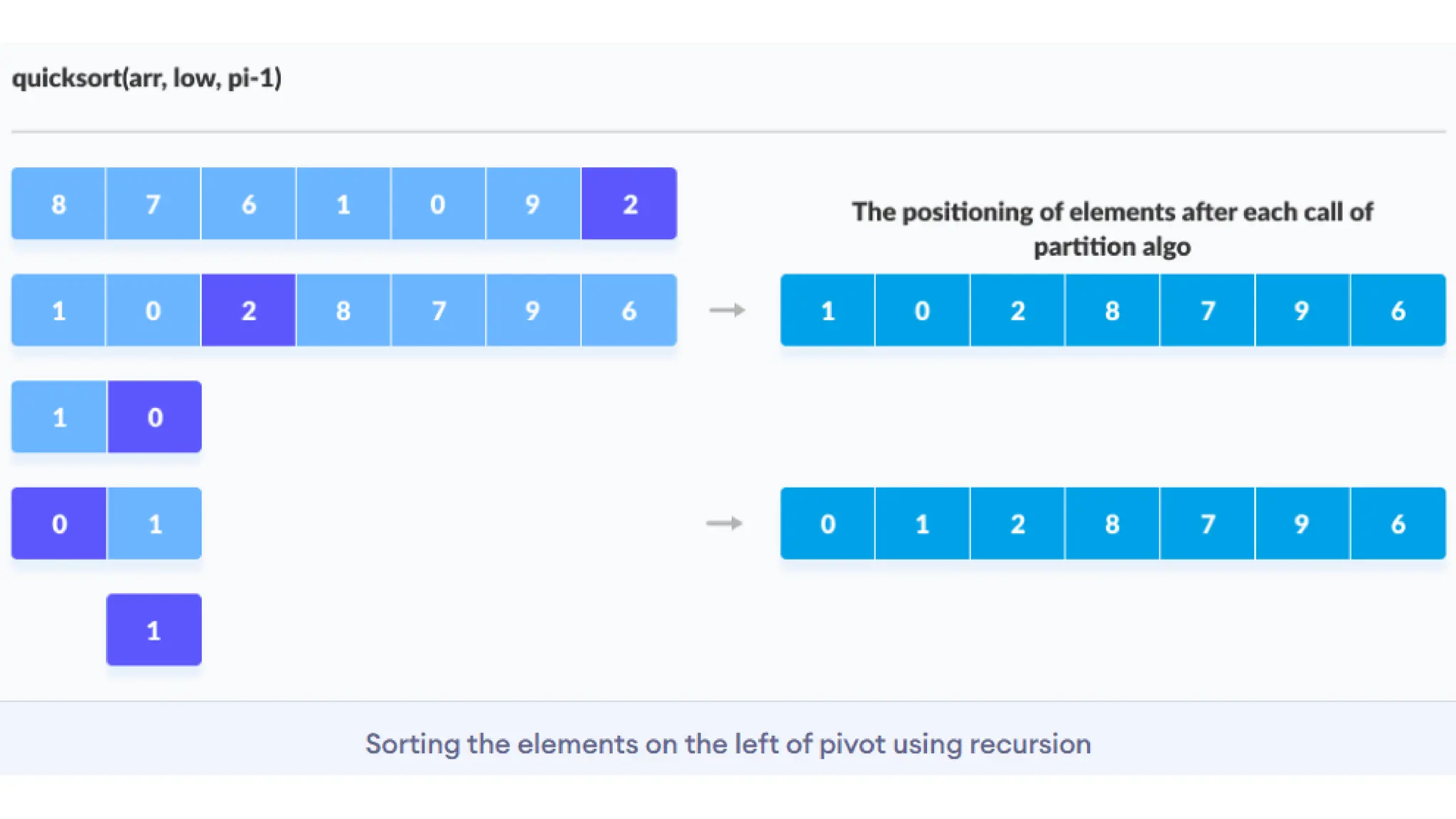Screen dimensions: 1456x819
Task: Select the positioning of elements heading text
Action: pyautogui.click(x=1112, y=229)
